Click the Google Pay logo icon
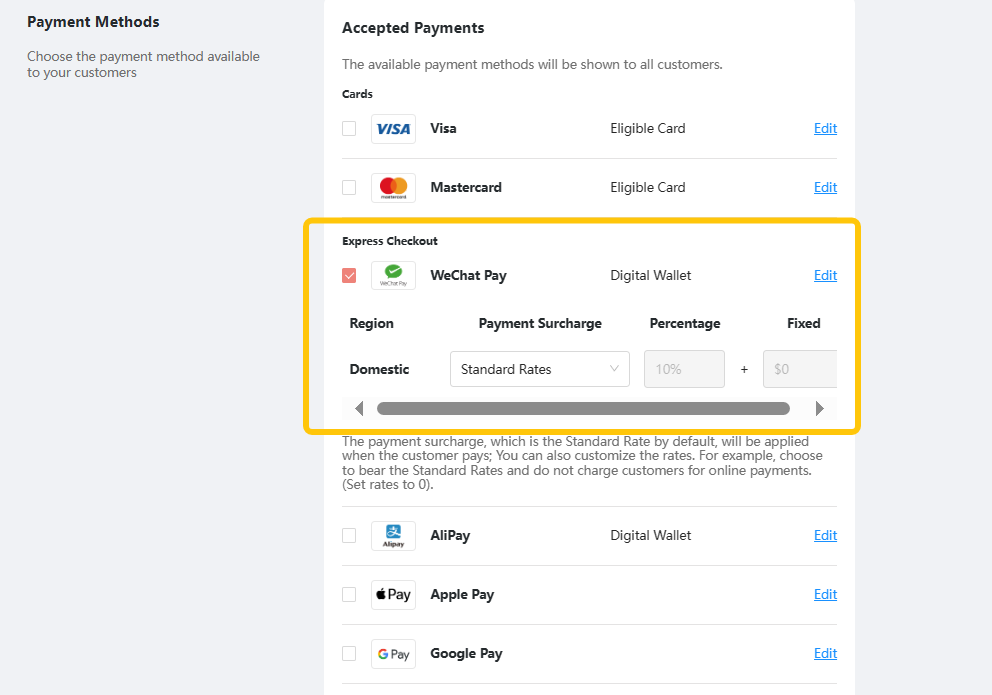Viewport: 992px width, 695px height. coord(393,654)
